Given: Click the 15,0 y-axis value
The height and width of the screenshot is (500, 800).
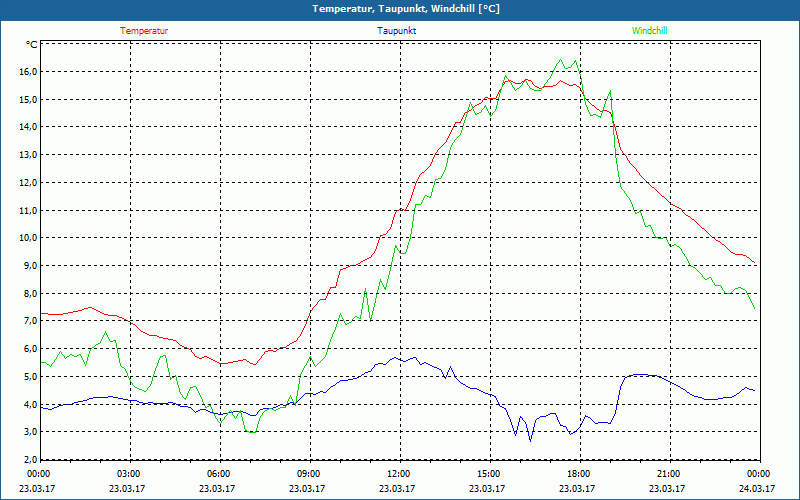Looking at the screenshot, I should (28, 99).
